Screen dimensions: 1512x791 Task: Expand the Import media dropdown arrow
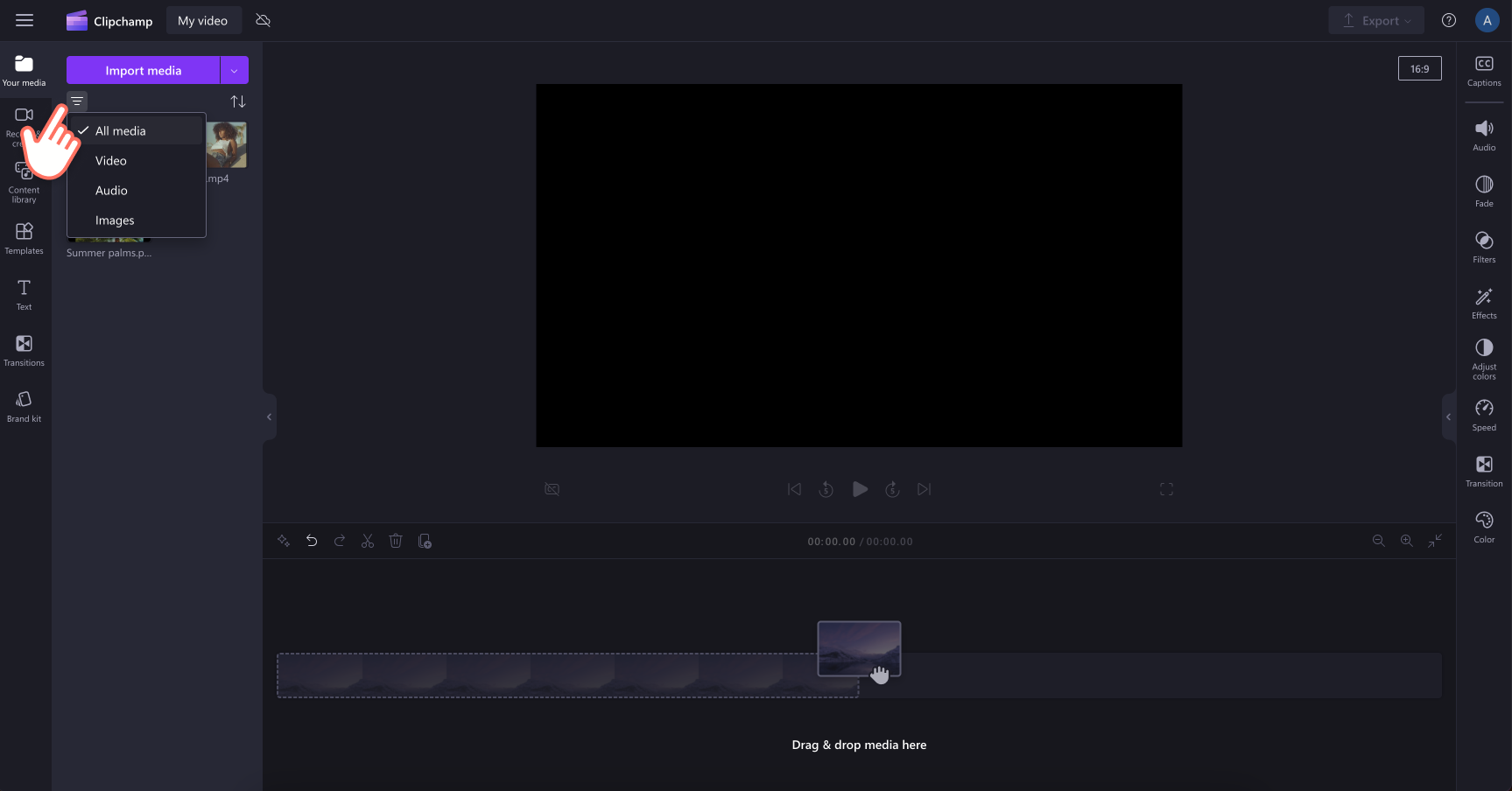[x=235, y=70]
